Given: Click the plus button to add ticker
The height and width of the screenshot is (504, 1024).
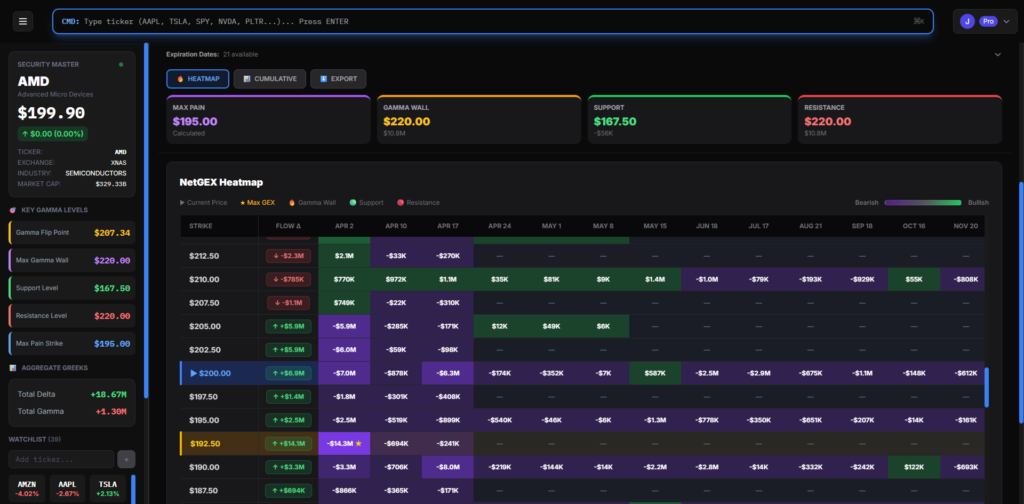Looking at the screenshot, I should point(126,459).
